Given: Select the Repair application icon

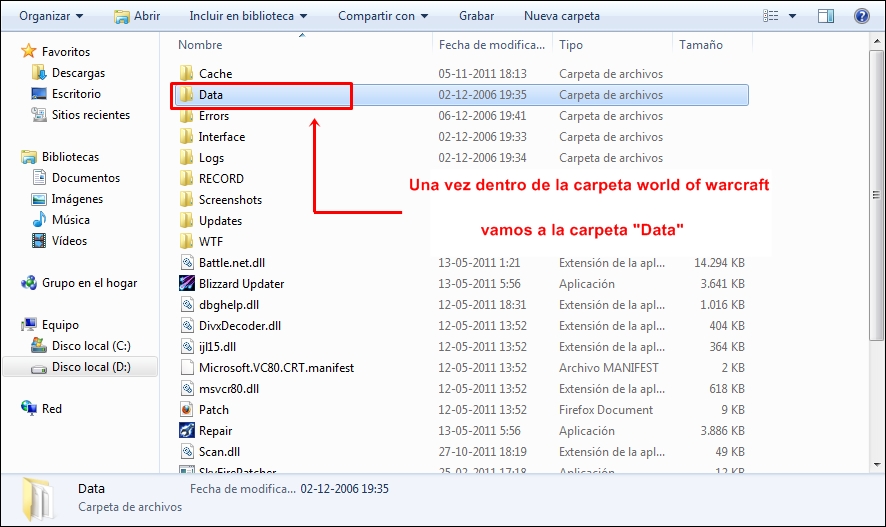Looking at the screenshot, I should [186, 430].
